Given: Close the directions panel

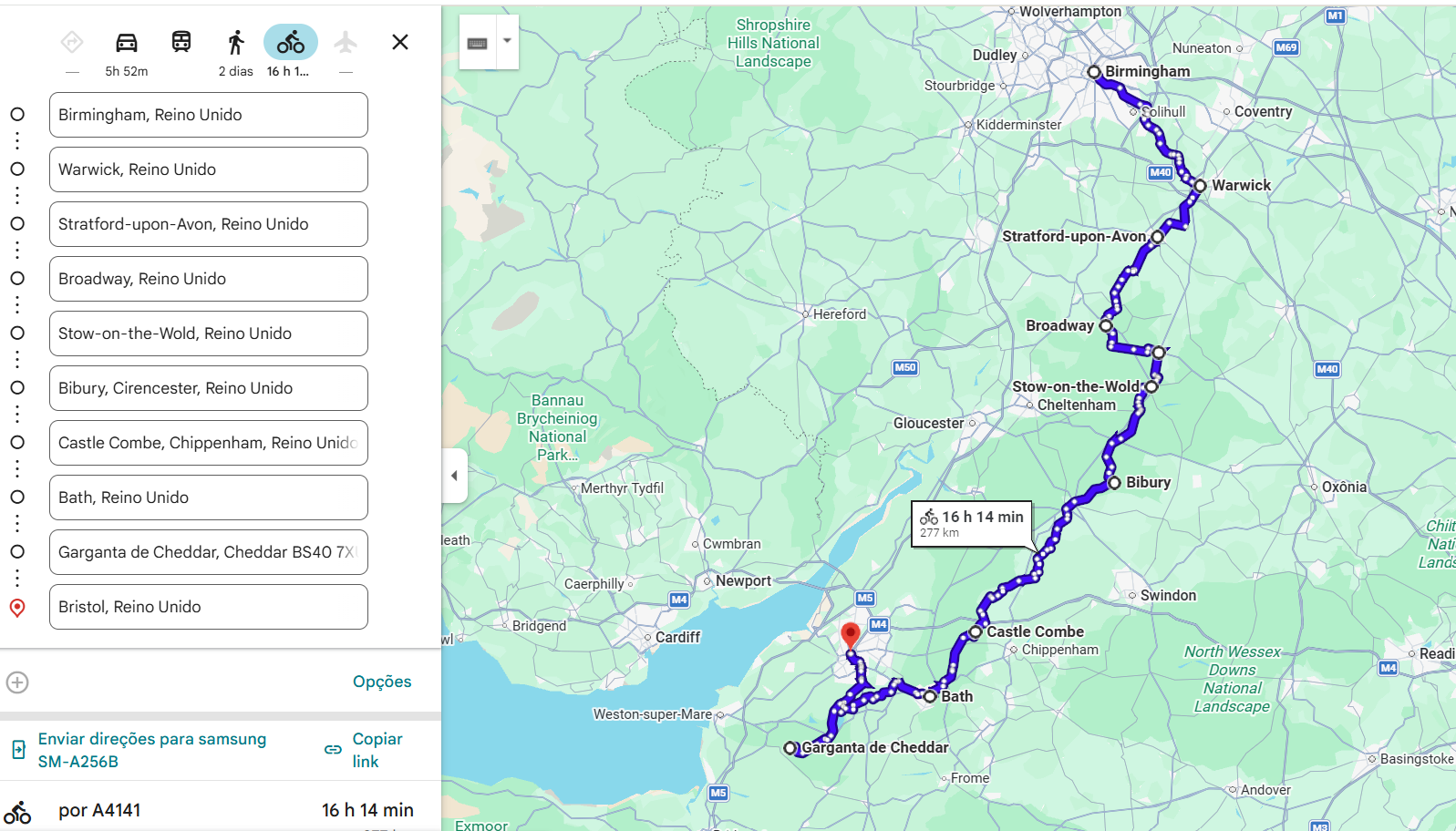Looking at the screenshot, I should (400, 42).
